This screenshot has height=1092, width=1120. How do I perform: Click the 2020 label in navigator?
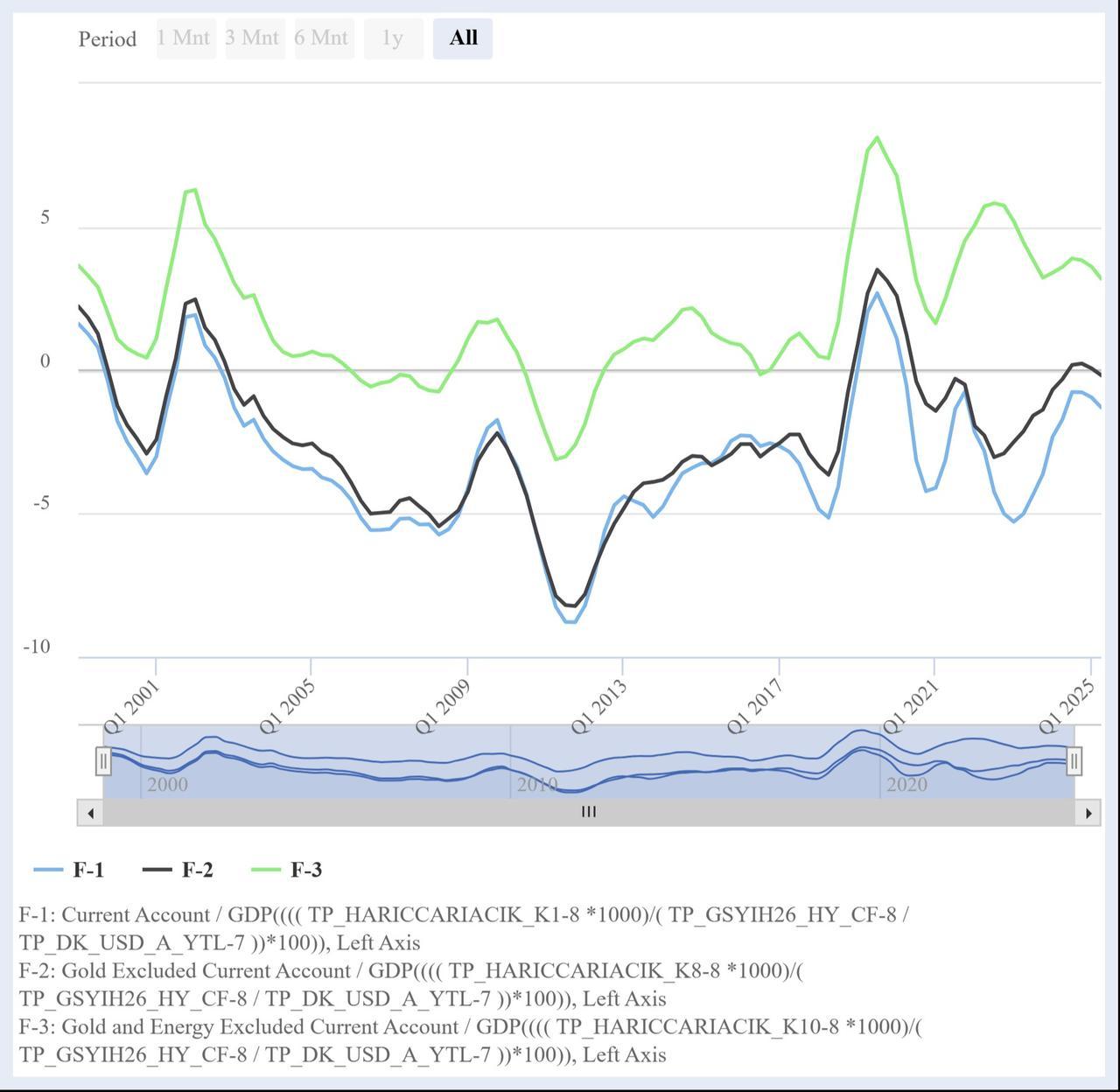[x=906, y=784]
